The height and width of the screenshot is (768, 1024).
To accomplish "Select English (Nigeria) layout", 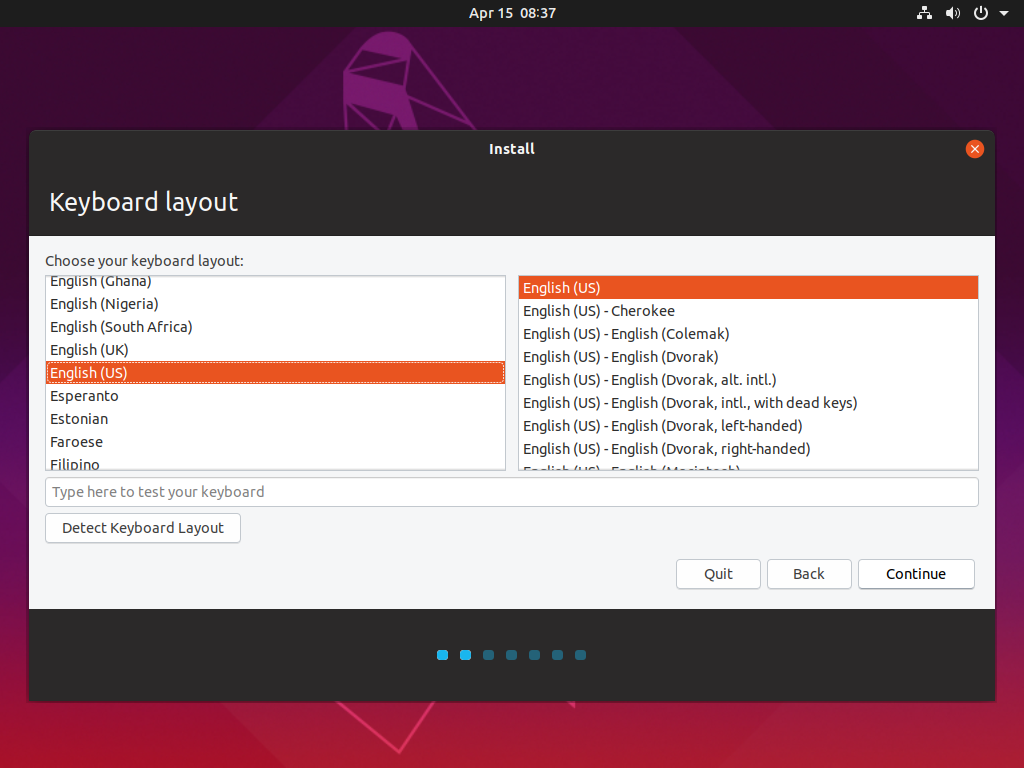I will [276, 304].
